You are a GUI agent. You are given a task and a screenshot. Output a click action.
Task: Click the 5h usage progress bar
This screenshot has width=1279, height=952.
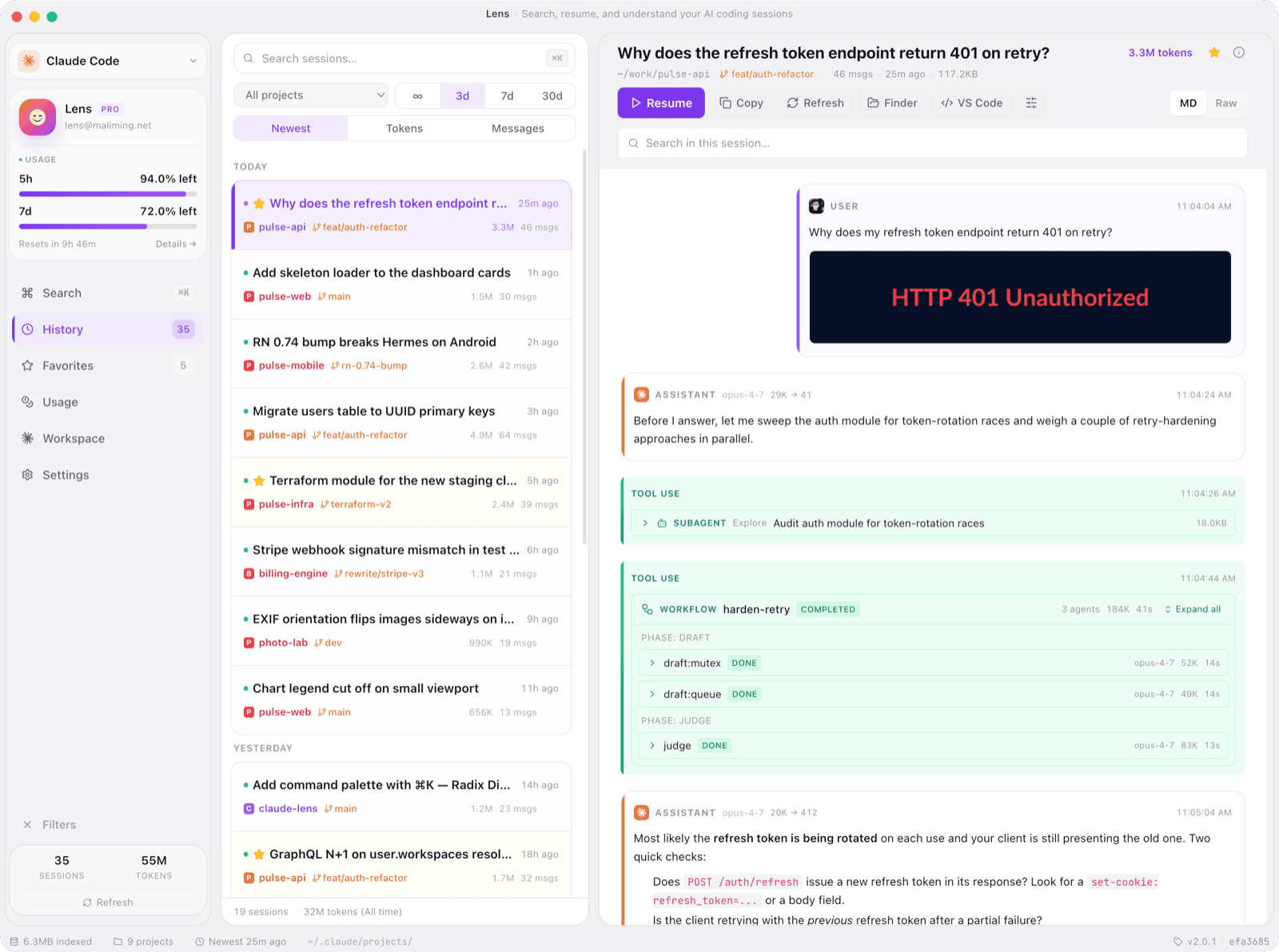pyautogui.click(x=108, y=194)
